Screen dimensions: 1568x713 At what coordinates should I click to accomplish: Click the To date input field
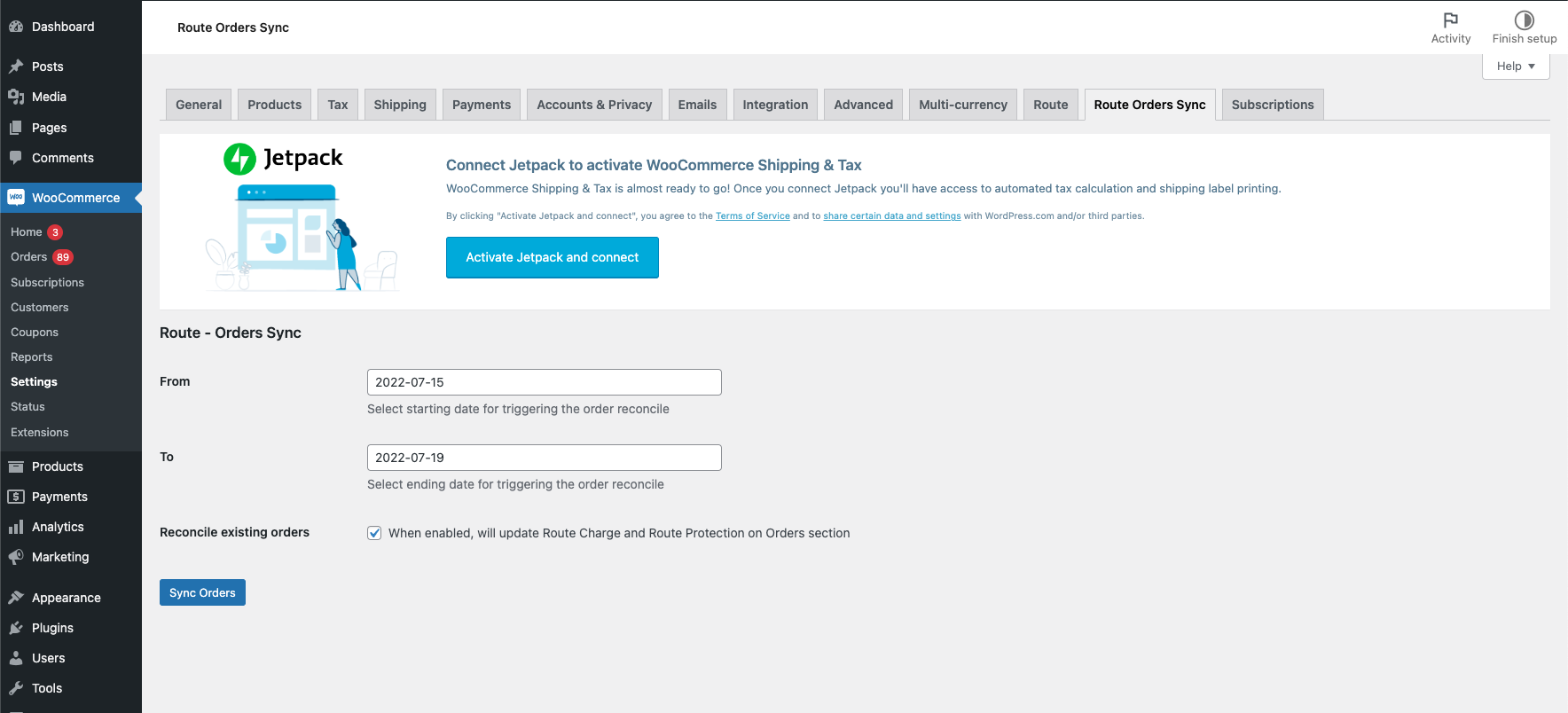544,458
